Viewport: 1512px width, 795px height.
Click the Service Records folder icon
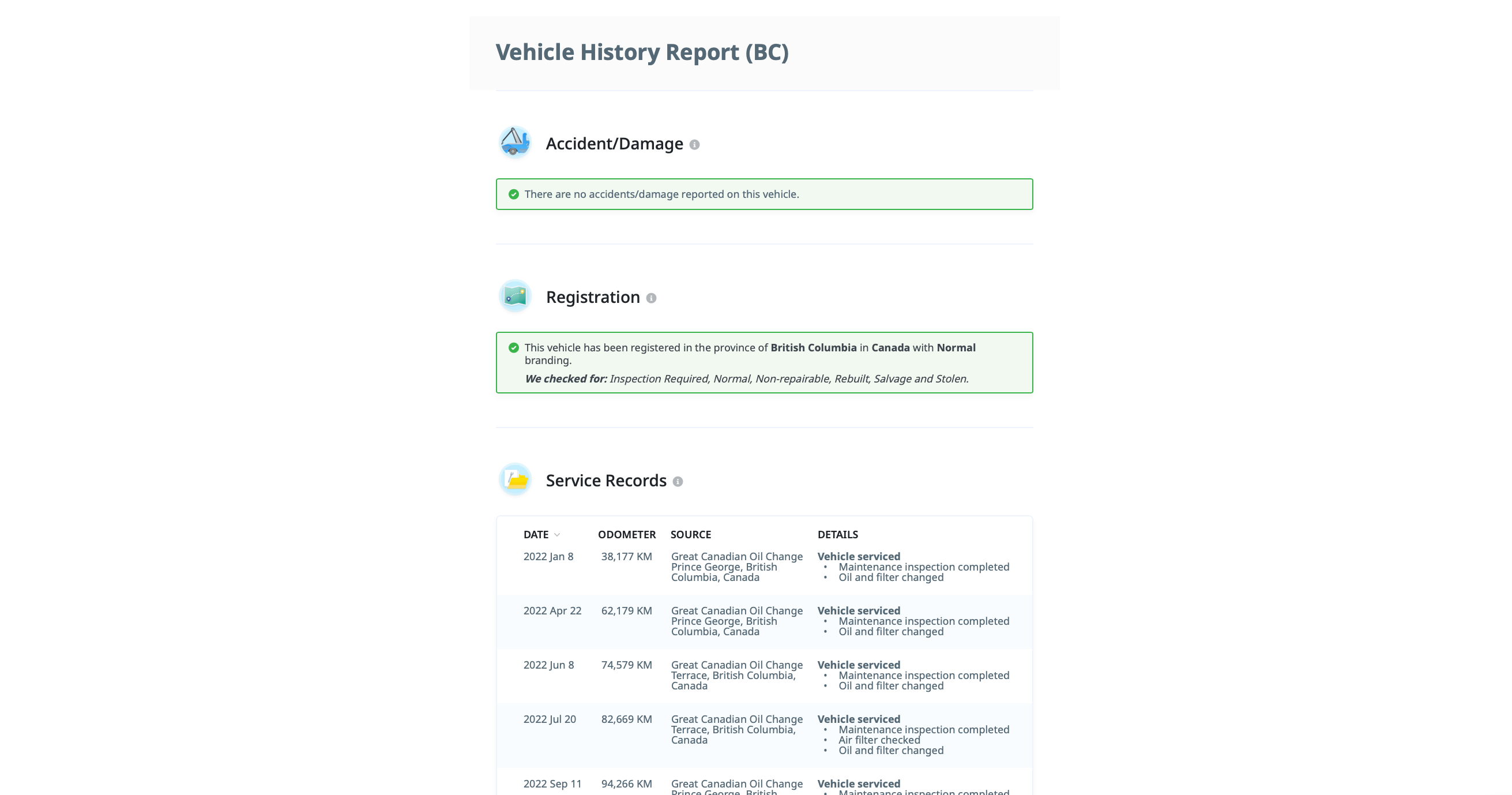pos(515,479)
